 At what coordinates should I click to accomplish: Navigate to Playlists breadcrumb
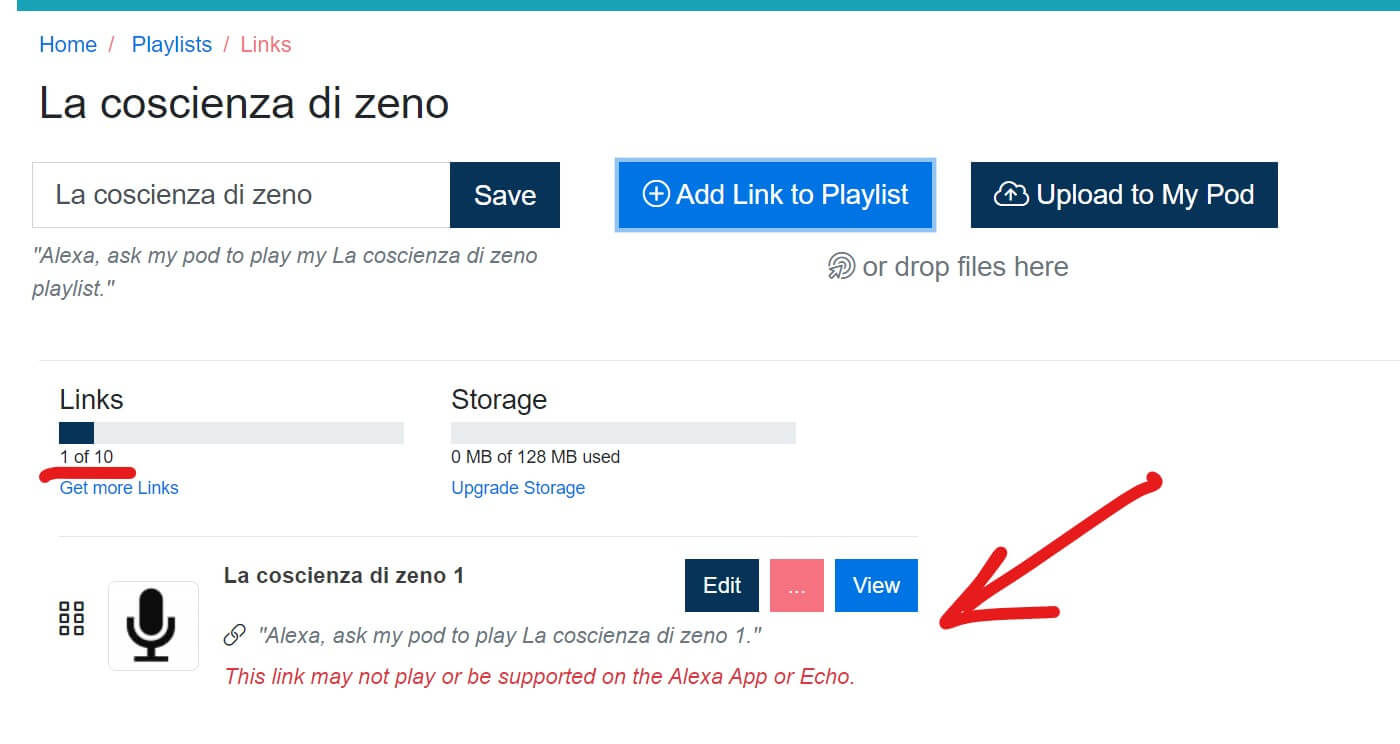172,45
